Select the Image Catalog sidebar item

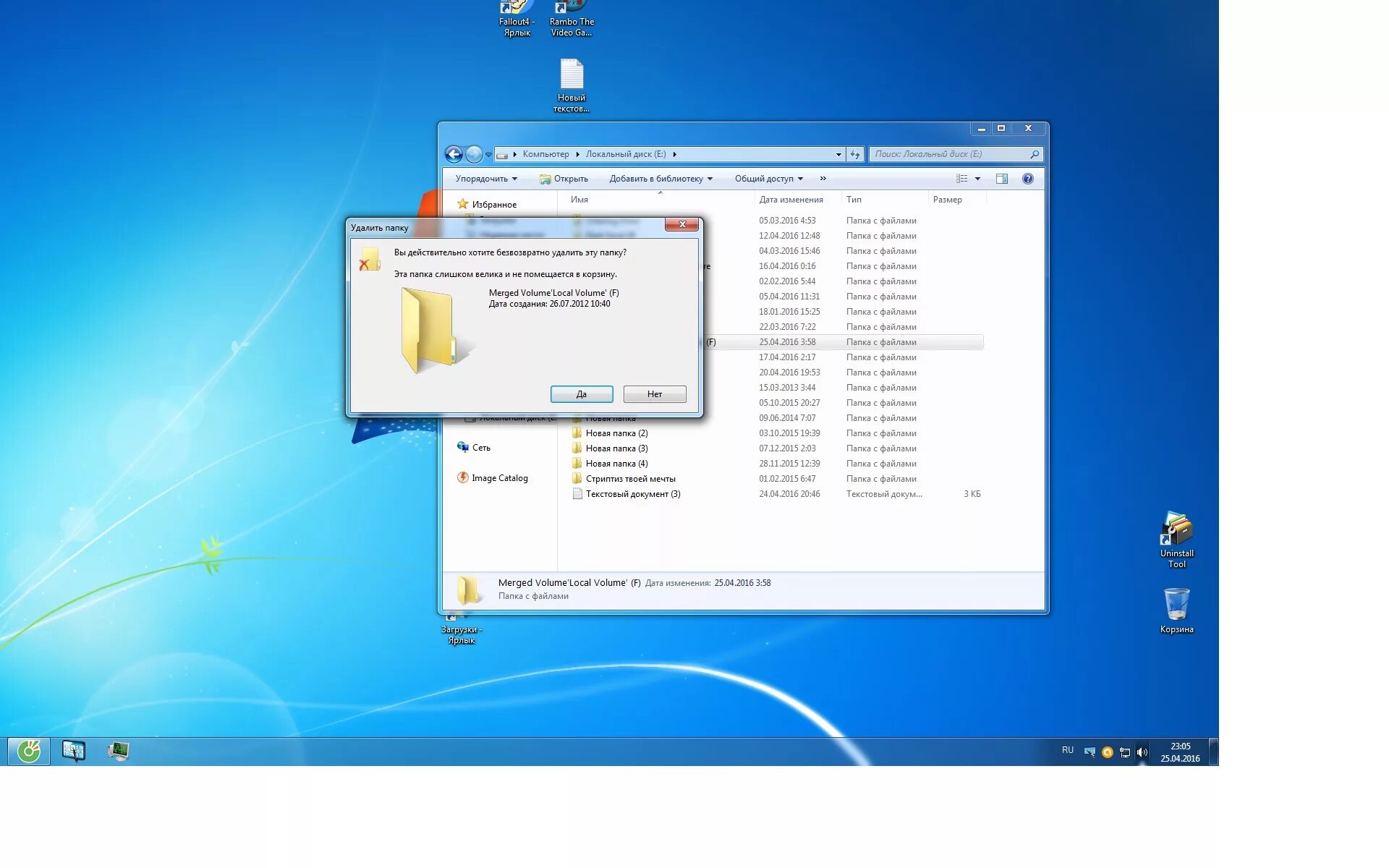coord(499,478)
